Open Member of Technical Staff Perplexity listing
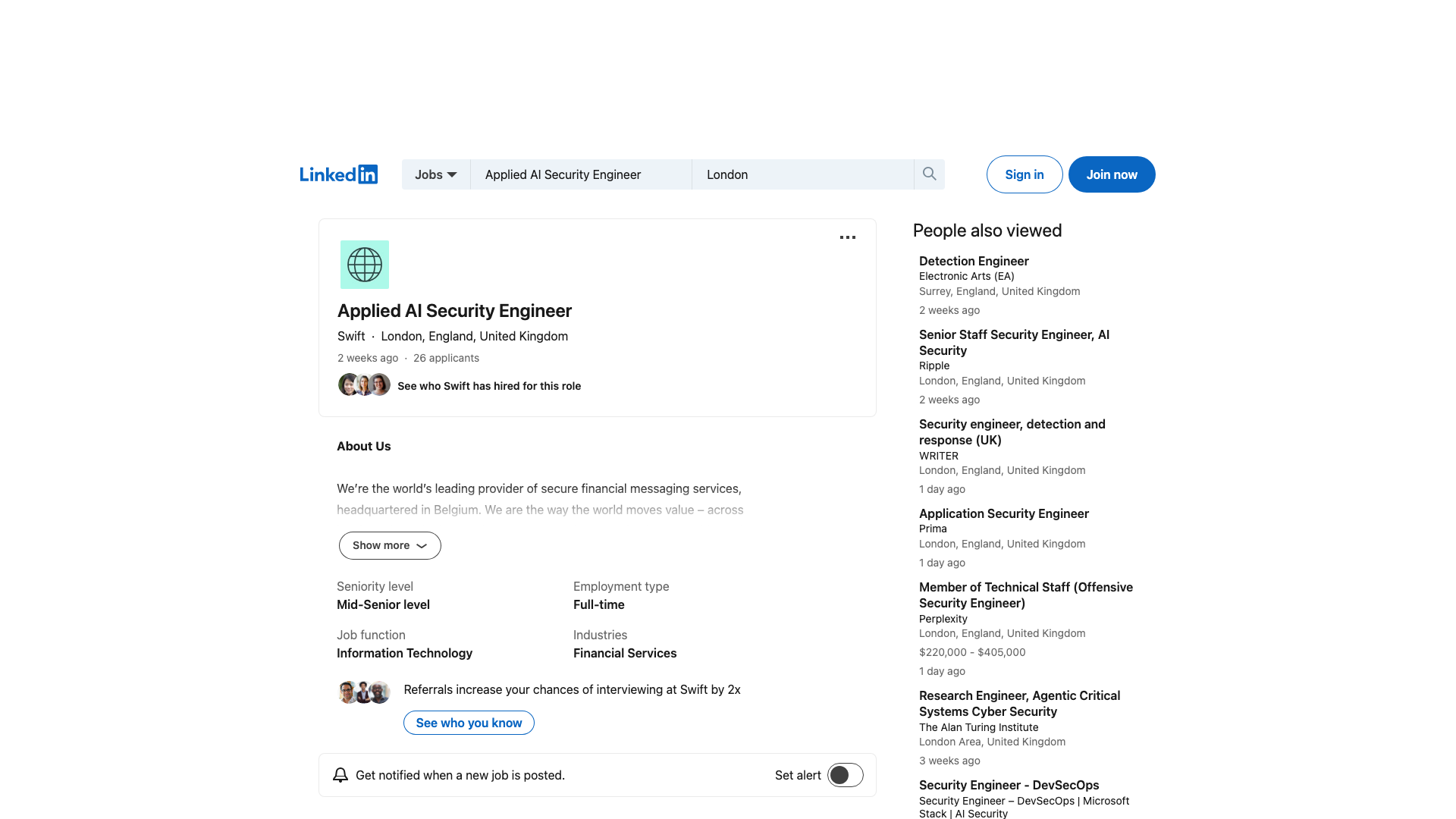The height and width of the screenshot is (819, 1456). (x=1026, y=595)
